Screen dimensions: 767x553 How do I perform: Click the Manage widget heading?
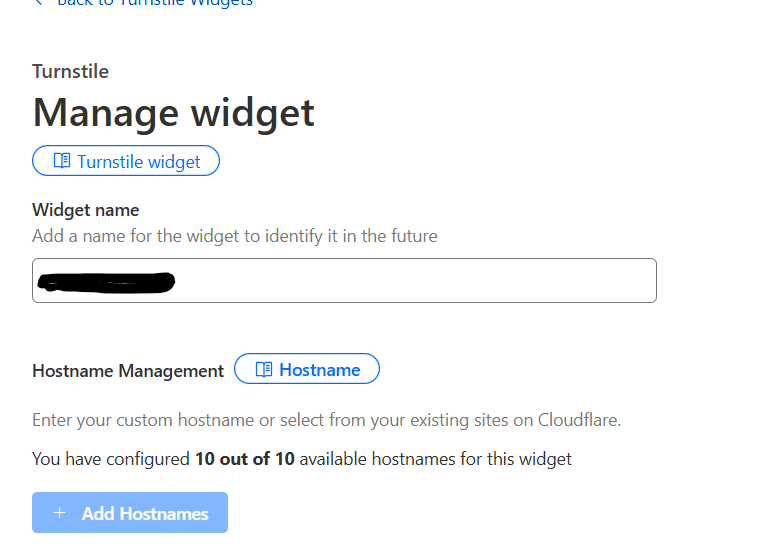173,112
